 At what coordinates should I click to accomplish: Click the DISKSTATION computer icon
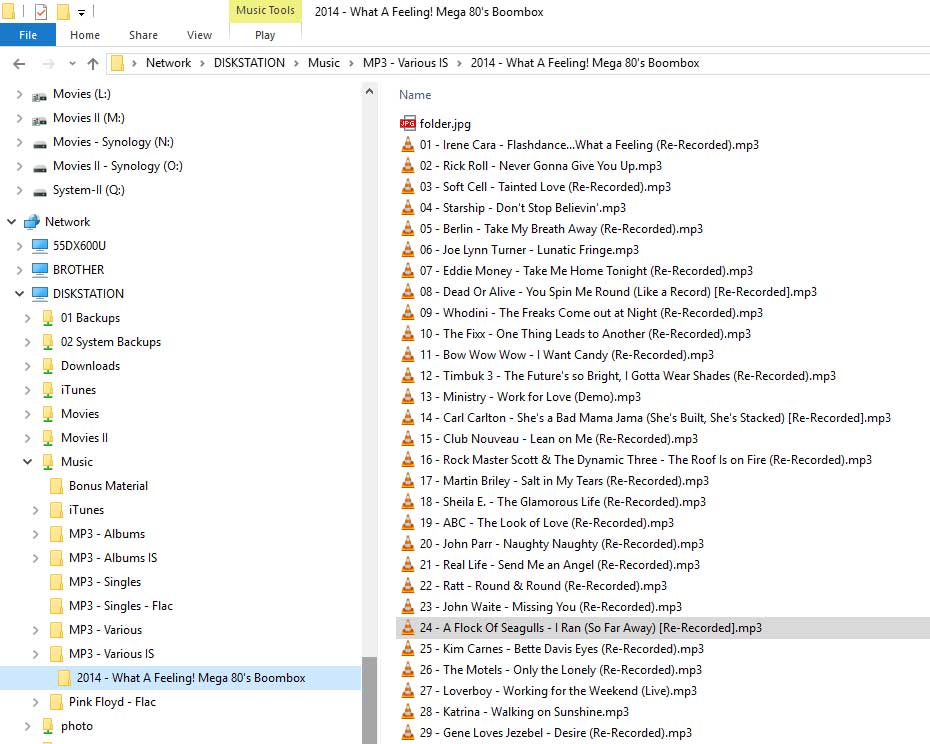40,294
